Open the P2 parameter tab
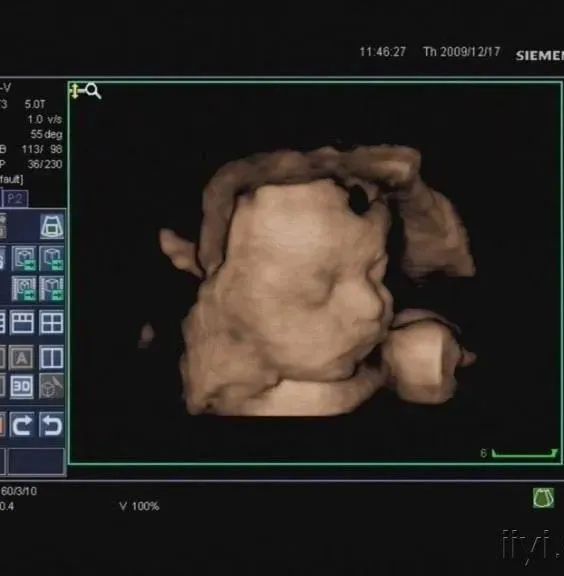This screenshot has height=576, width=564. click(15, 199)
